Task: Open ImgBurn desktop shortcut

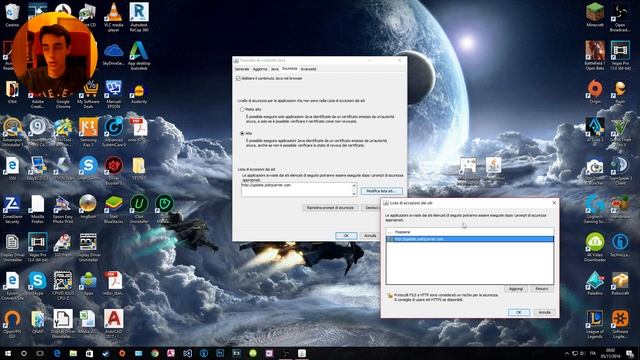Action: point(88,207)
